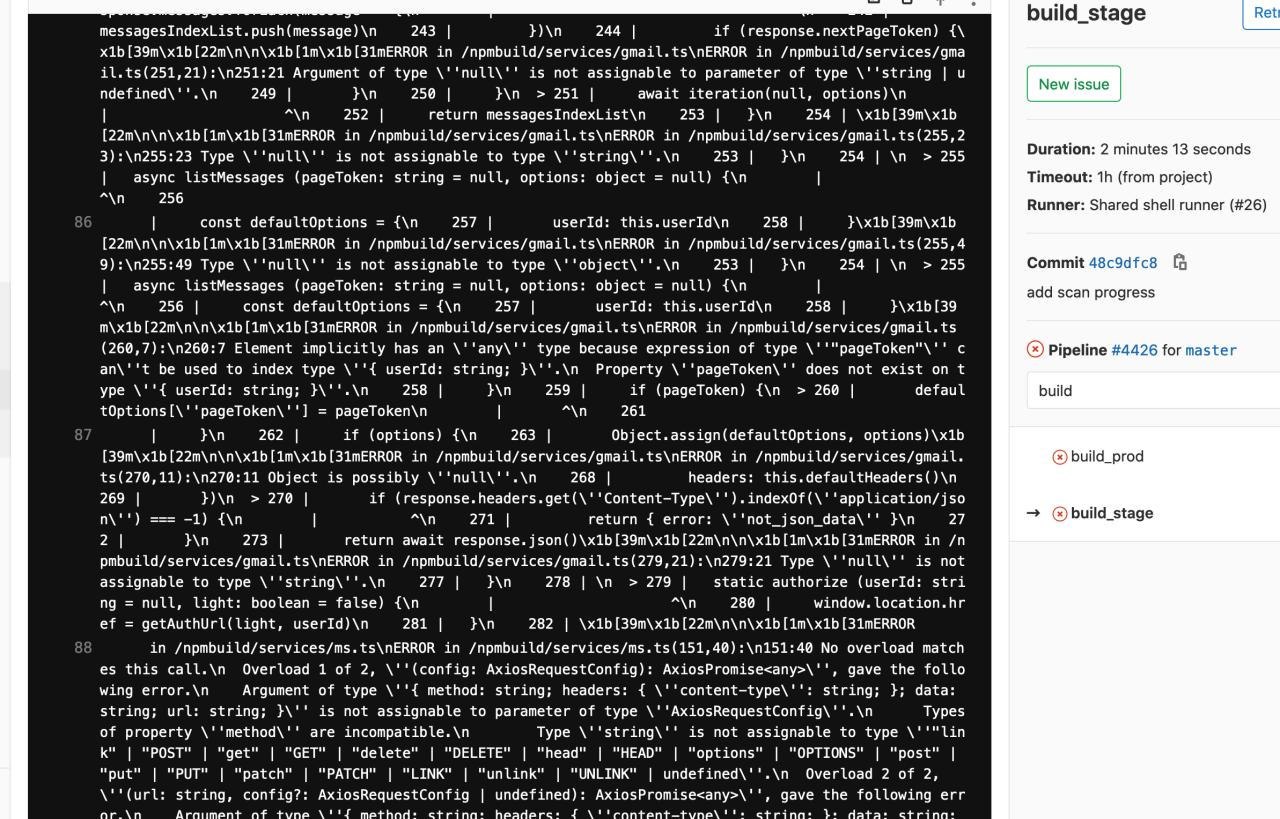This screenshot has height=819, width=1280.
Task: Click inside the job log output area
Action: click(510, 410)
